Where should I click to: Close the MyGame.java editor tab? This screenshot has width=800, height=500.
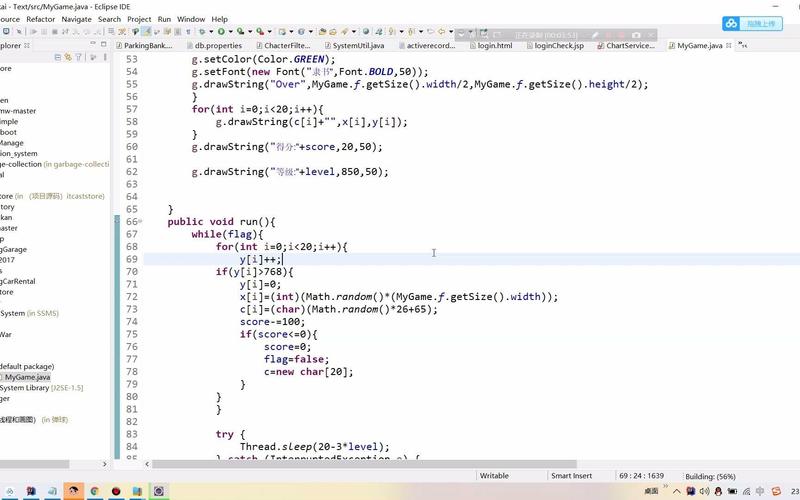click(729, 45)
